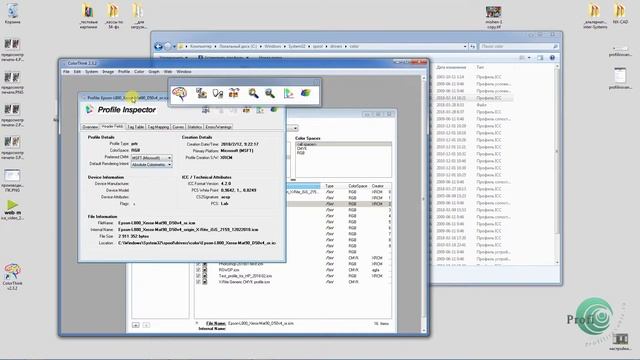Select the ColorThink v2.3.2 desktop shortcut
The image size is (640, 360).
[12, 276]
